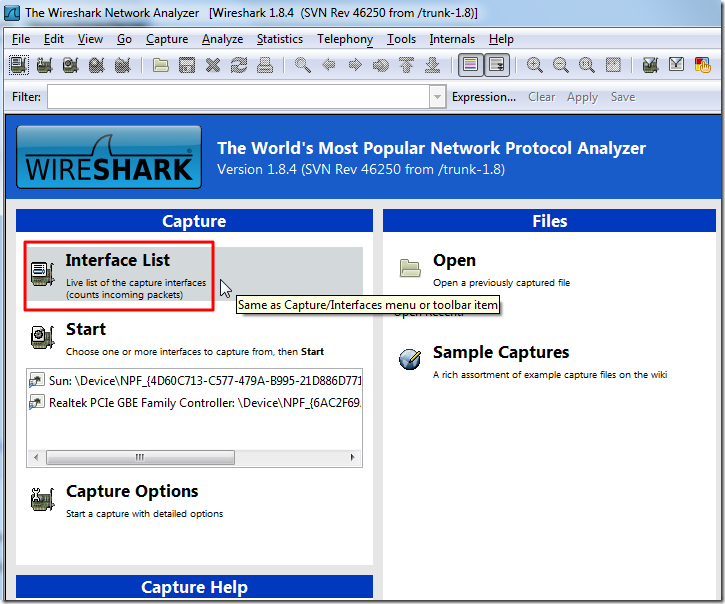Reset zoom to normal size icon
725x604 pixels.
(x=586, y=65)
